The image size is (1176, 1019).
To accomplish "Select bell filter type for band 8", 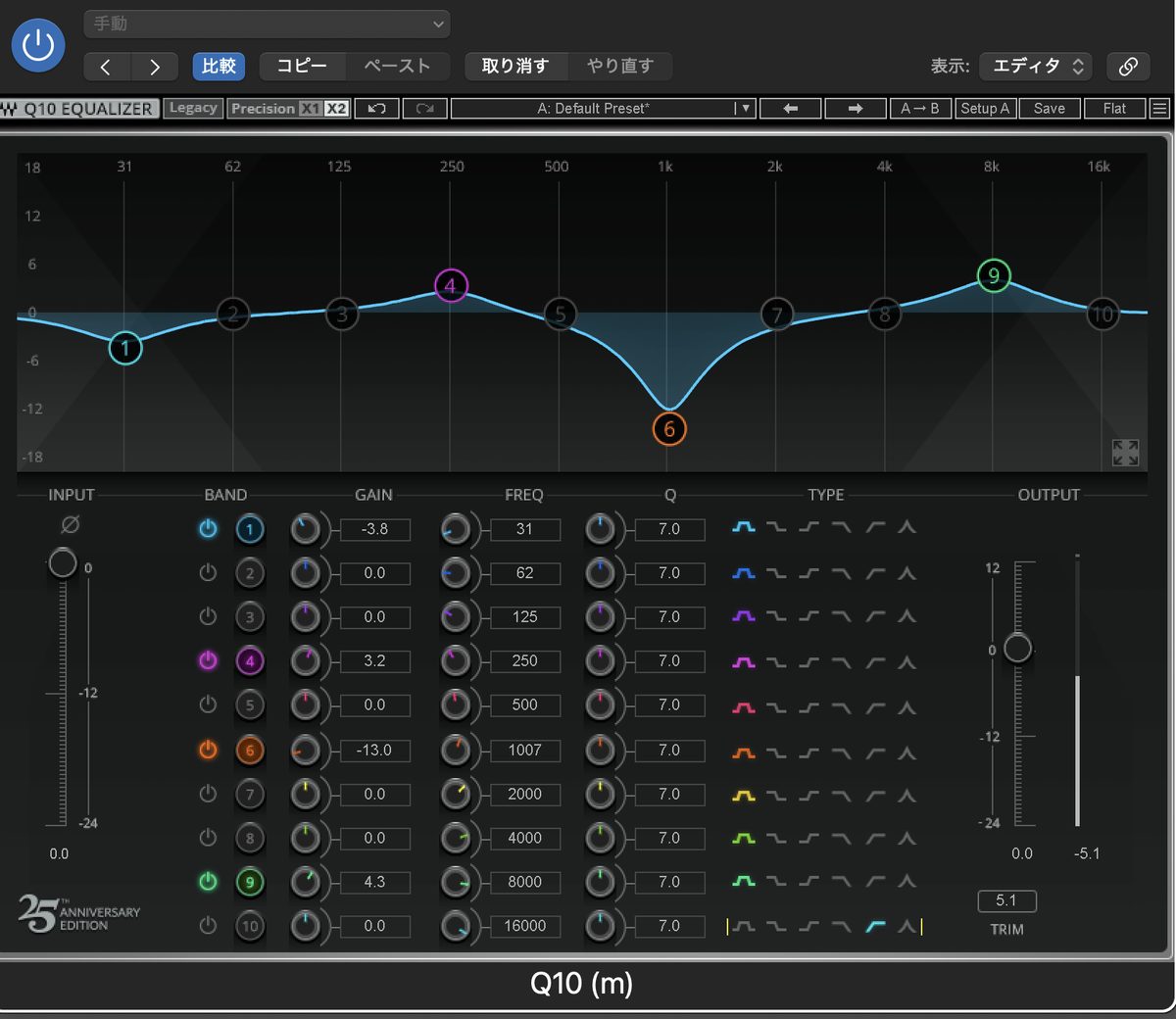I will click(x=744, y=838).
